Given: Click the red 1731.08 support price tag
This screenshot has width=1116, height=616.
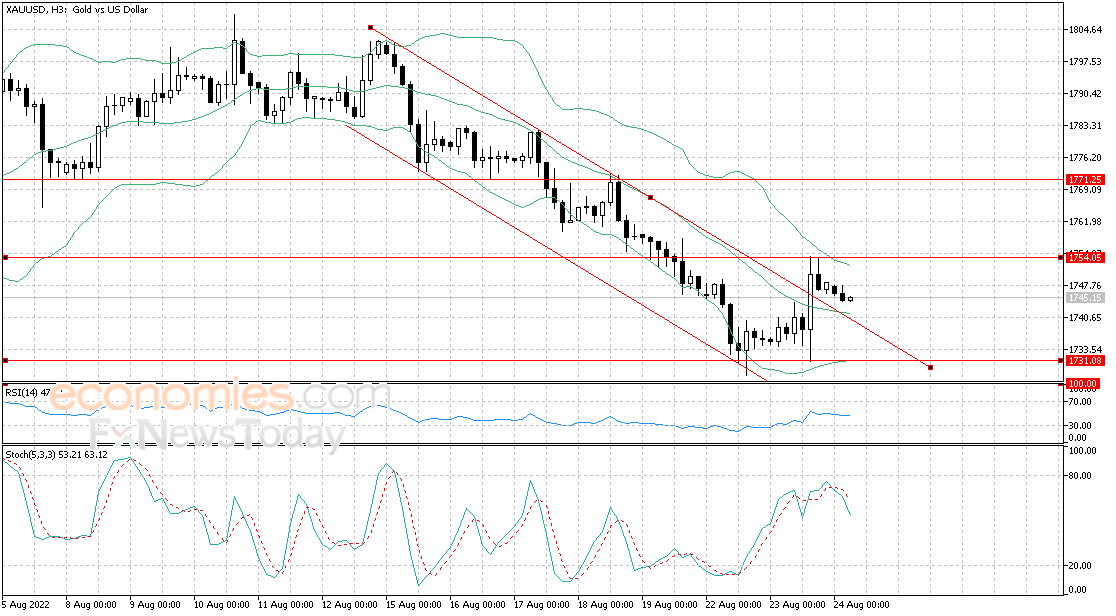Looking at the screenshot, I should (1087, 361).
